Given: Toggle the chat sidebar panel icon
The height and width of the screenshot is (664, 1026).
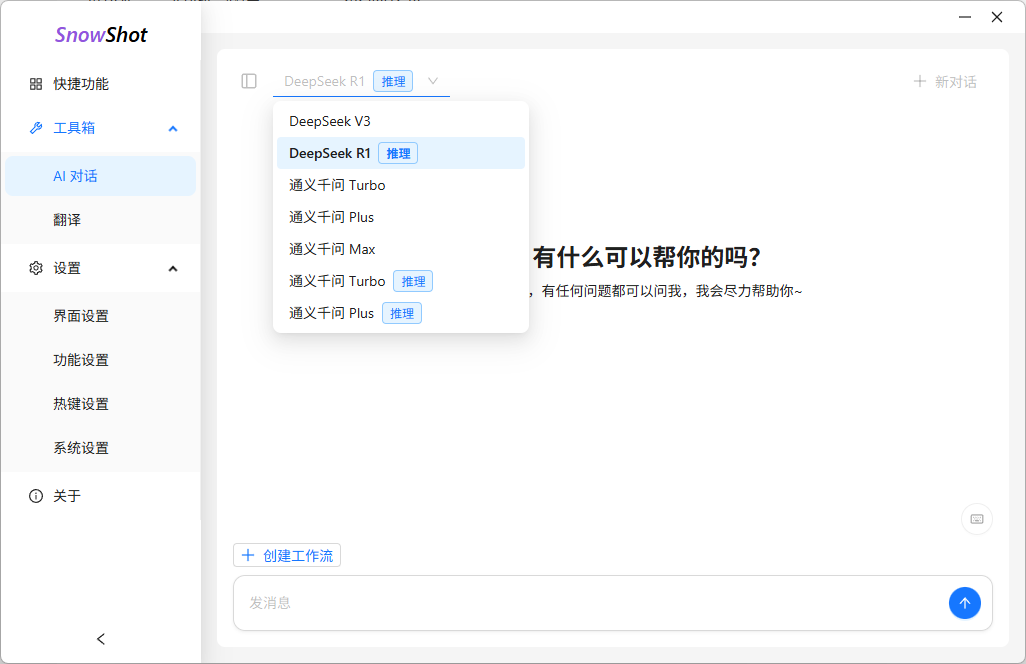Looking at the screenshot, I should (249, 81).
